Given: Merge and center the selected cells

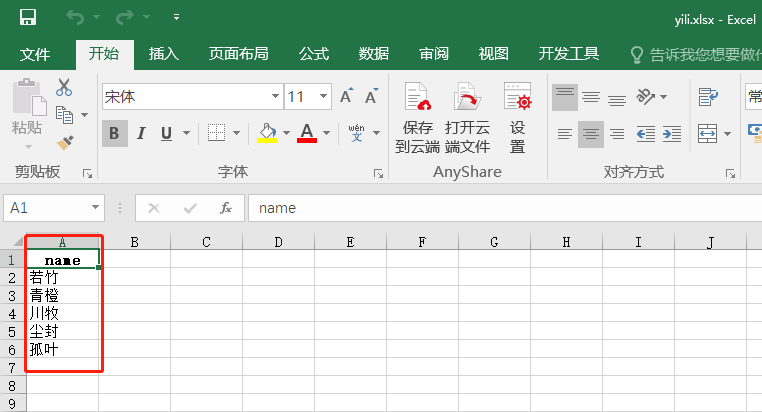Looking at the screenshot, I should coord(708,134).
